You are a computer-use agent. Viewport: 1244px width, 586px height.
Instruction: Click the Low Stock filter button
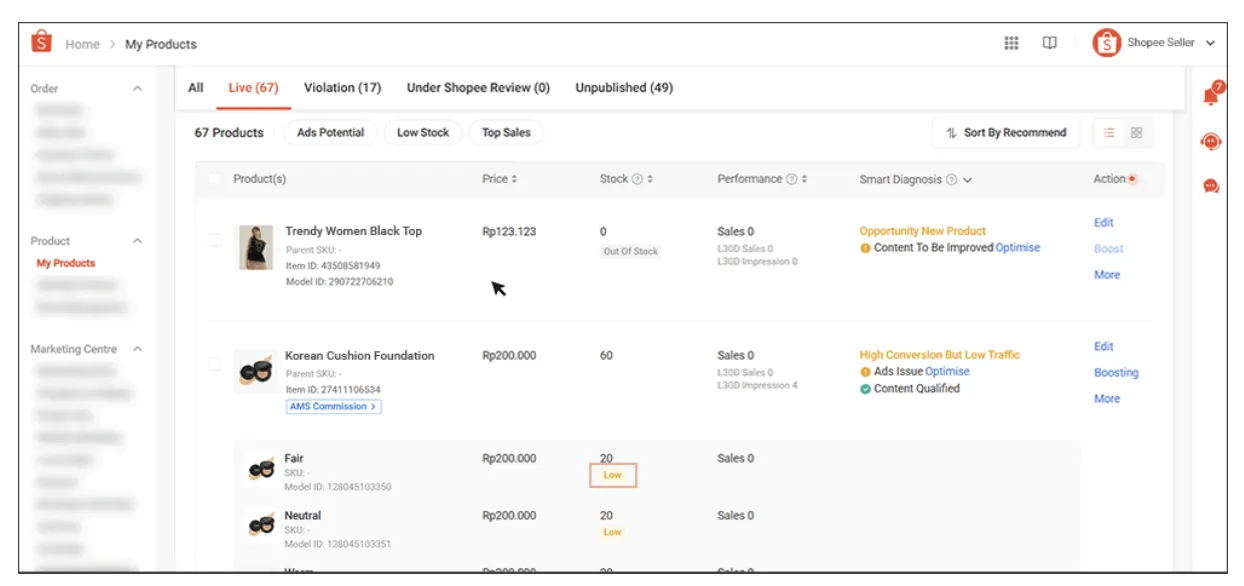[423, 133]
